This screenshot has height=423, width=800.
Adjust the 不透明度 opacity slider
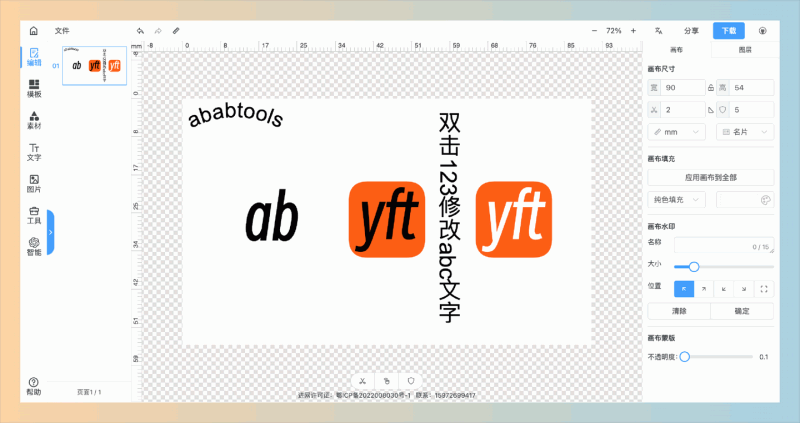[x=716, y=357]
